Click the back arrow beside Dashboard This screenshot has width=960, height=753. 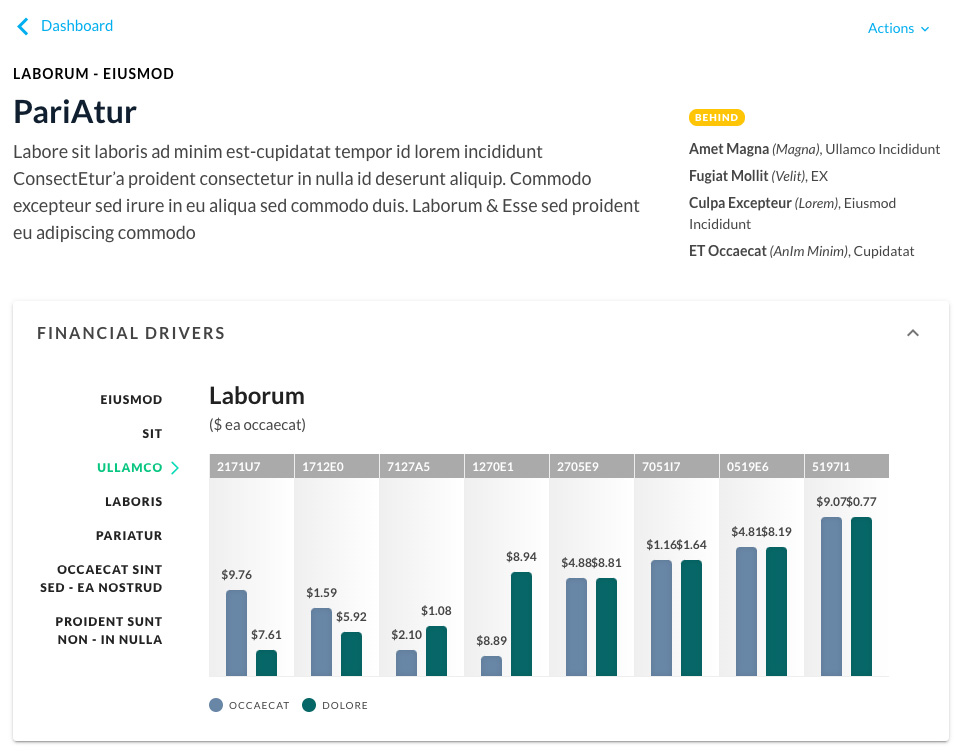pyautogui.click(x=22, y=26)
